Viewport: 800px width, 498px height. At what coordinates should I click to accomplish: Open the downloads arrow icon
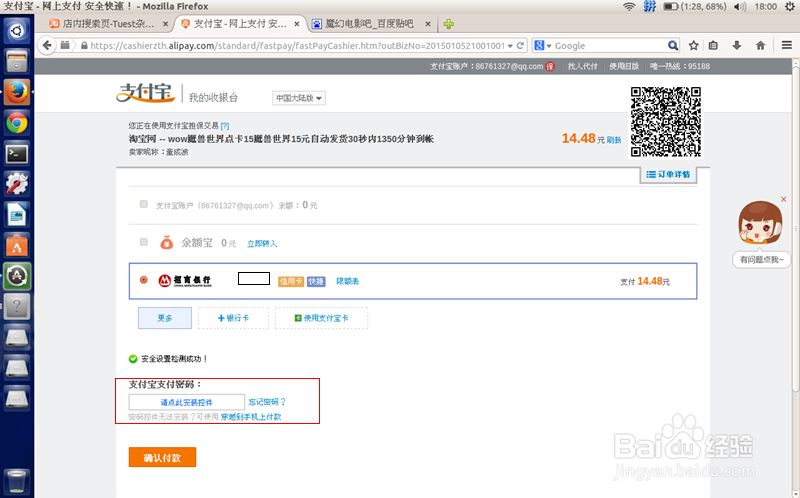(736, 45)
